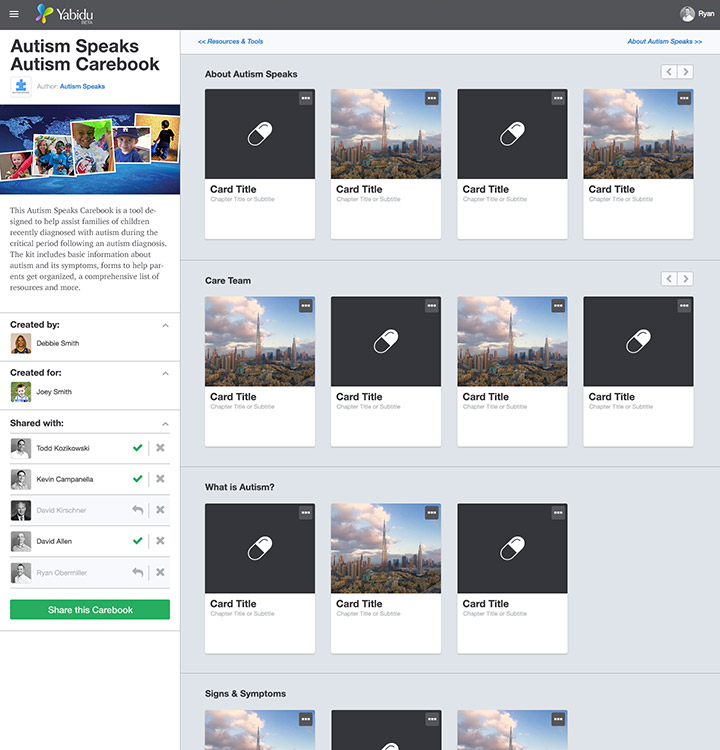Select the Care Team section heading
This screenshot has height=750, width=720.
tap(228, 281)
